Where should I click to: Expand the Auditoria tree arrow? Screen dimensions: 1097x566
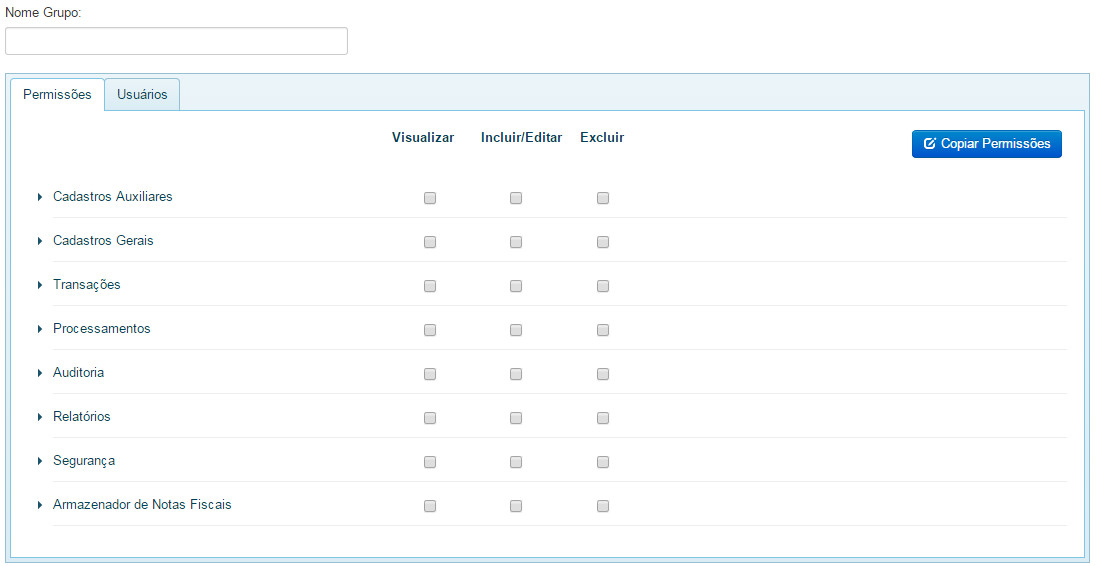tap(40, 374)
